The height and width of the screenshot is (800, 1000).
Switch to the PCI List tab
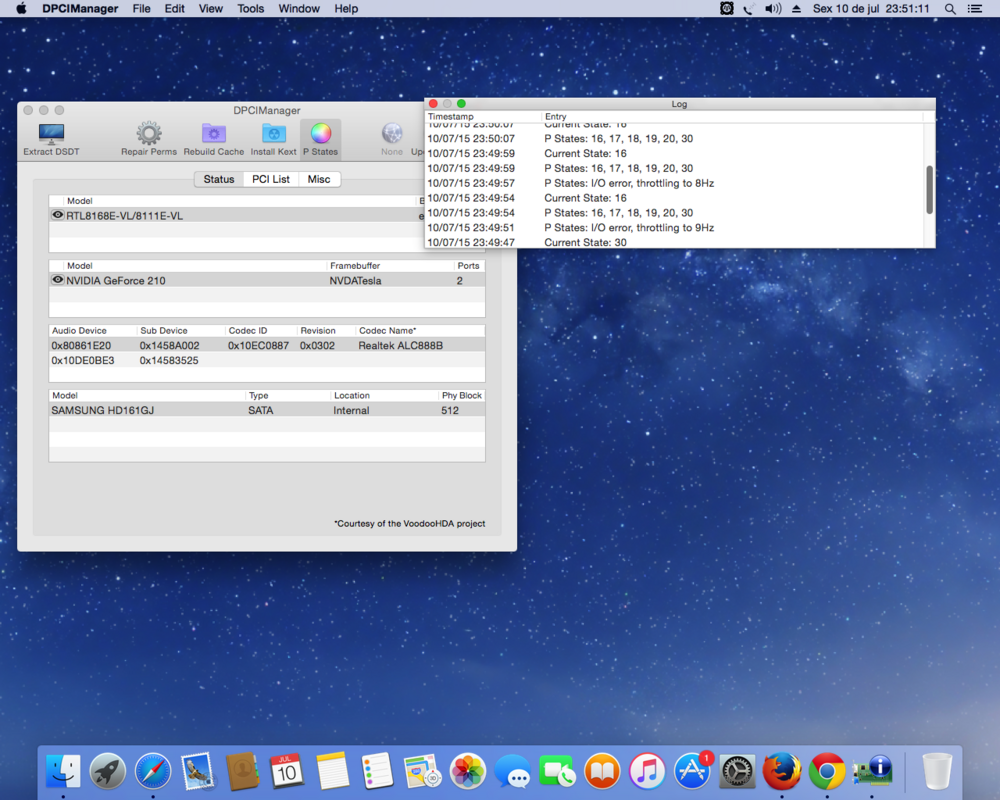click(271, 179)
